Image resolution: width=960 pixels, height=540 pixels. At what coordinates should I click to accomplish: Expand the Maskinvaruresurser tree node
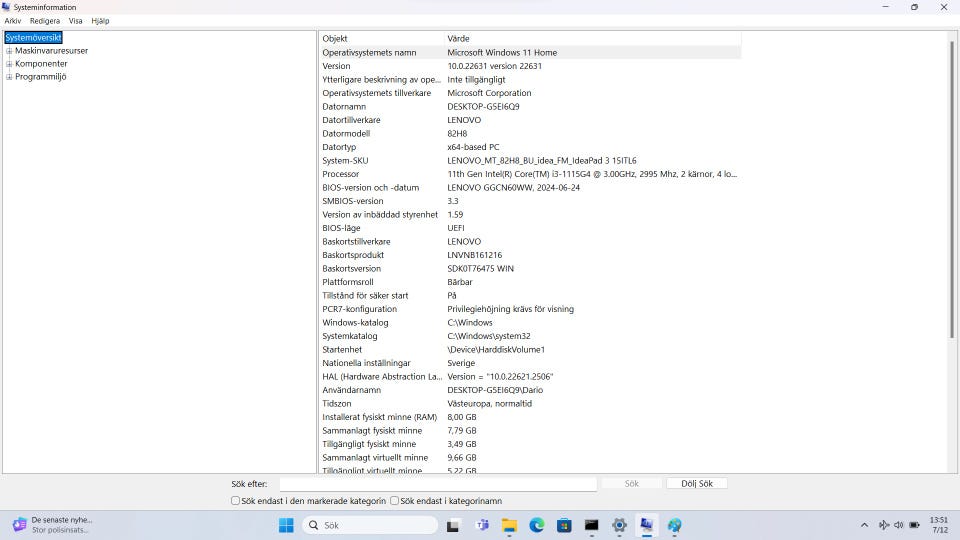[9, 51]
